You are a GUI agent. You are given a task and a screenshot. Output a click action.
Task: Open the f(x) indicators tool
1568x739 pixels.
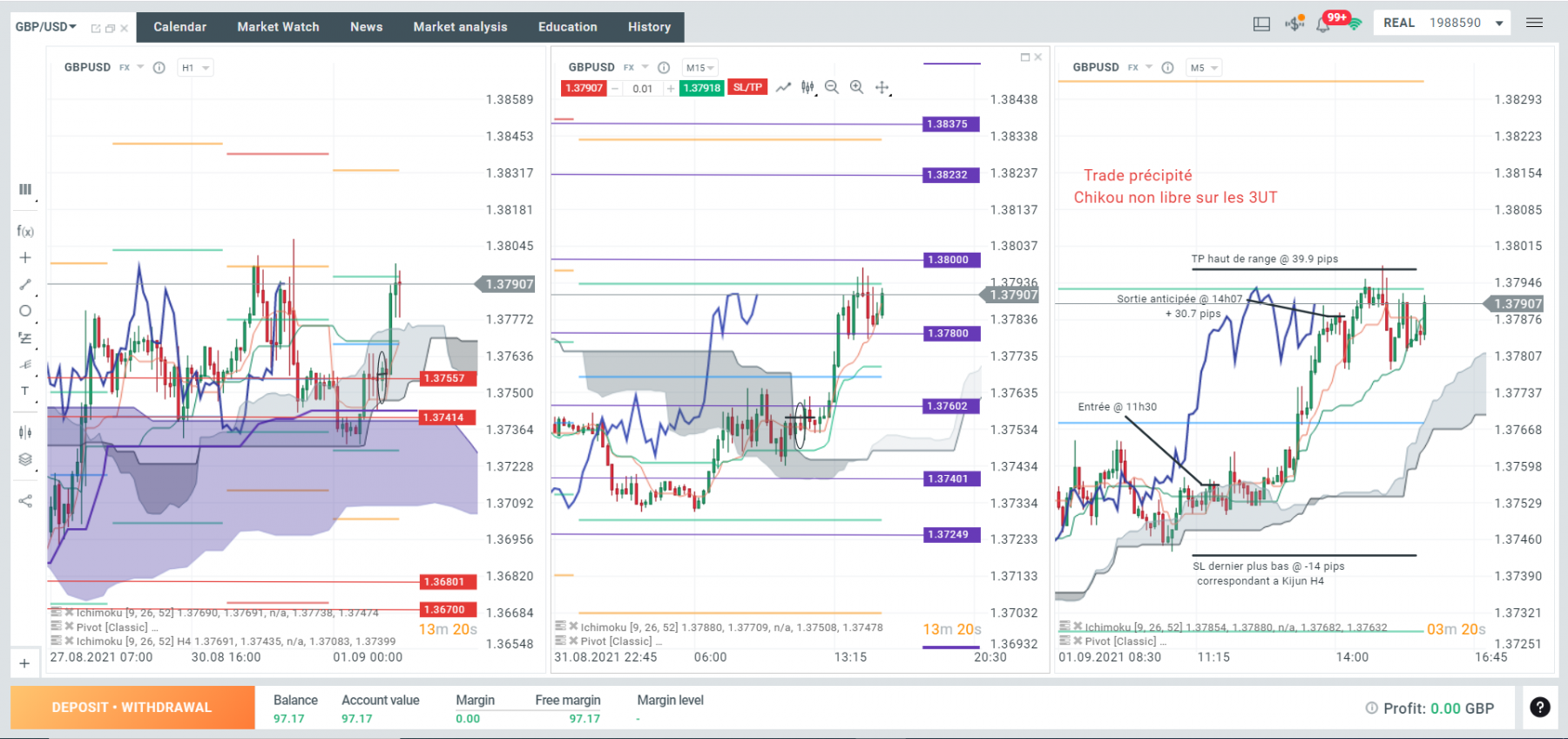click(25, 231)
